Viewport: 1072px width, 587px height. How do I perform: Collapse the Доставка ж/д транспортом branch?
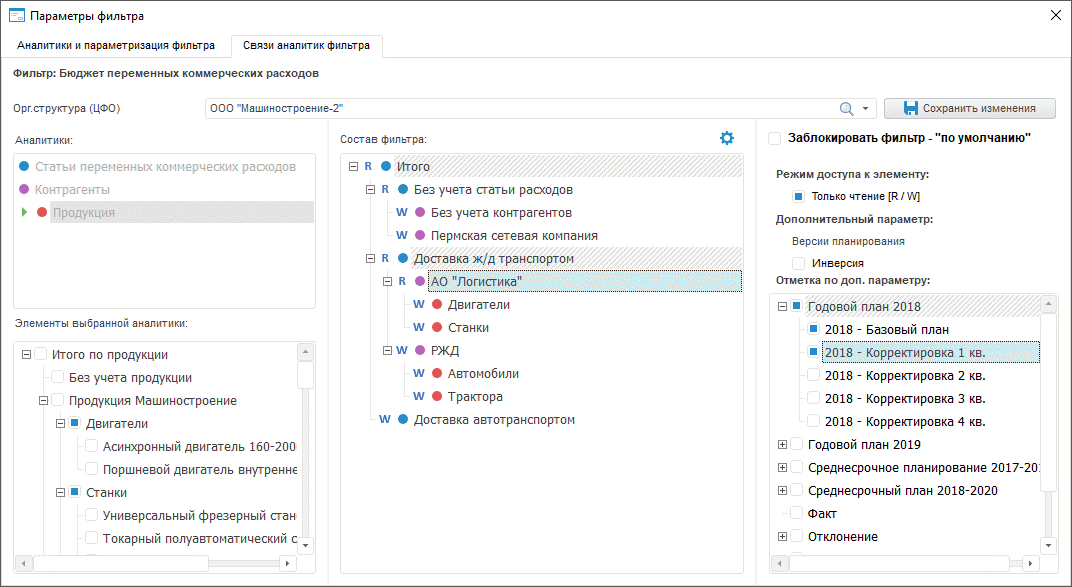tap(371, 258)
